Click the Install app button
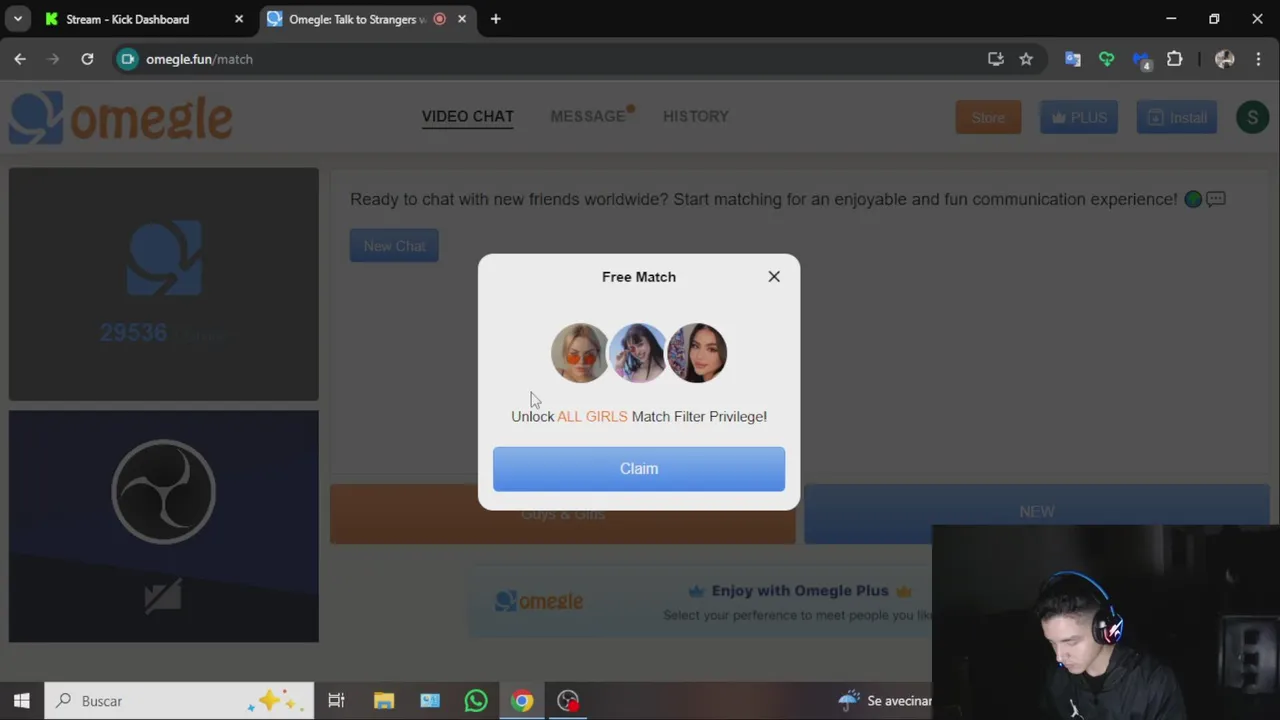The height and width of the screenshot is (720, 1280). pyautogui.click(x=1177, y=118)
